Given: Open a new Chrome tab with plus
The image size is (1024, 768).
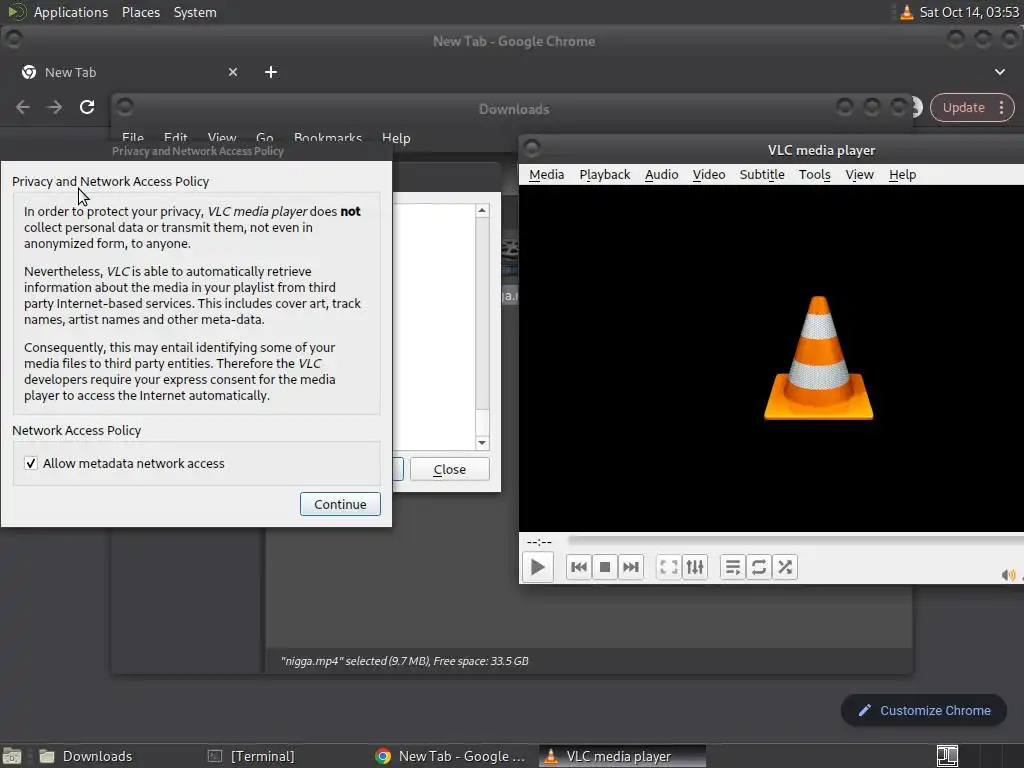Looking at the screenshot, I should coord(270,72).
